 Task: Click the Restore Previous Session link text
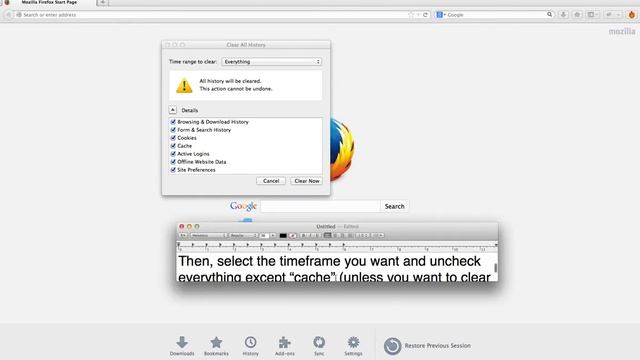[438, 346]
